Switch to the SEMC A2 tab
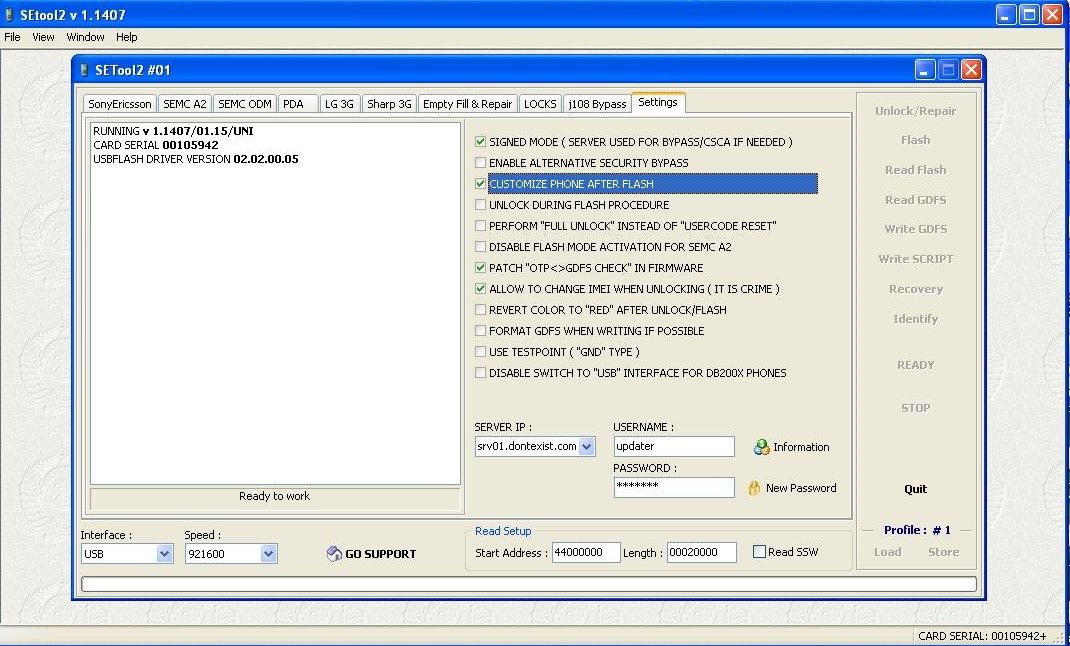 184,104
